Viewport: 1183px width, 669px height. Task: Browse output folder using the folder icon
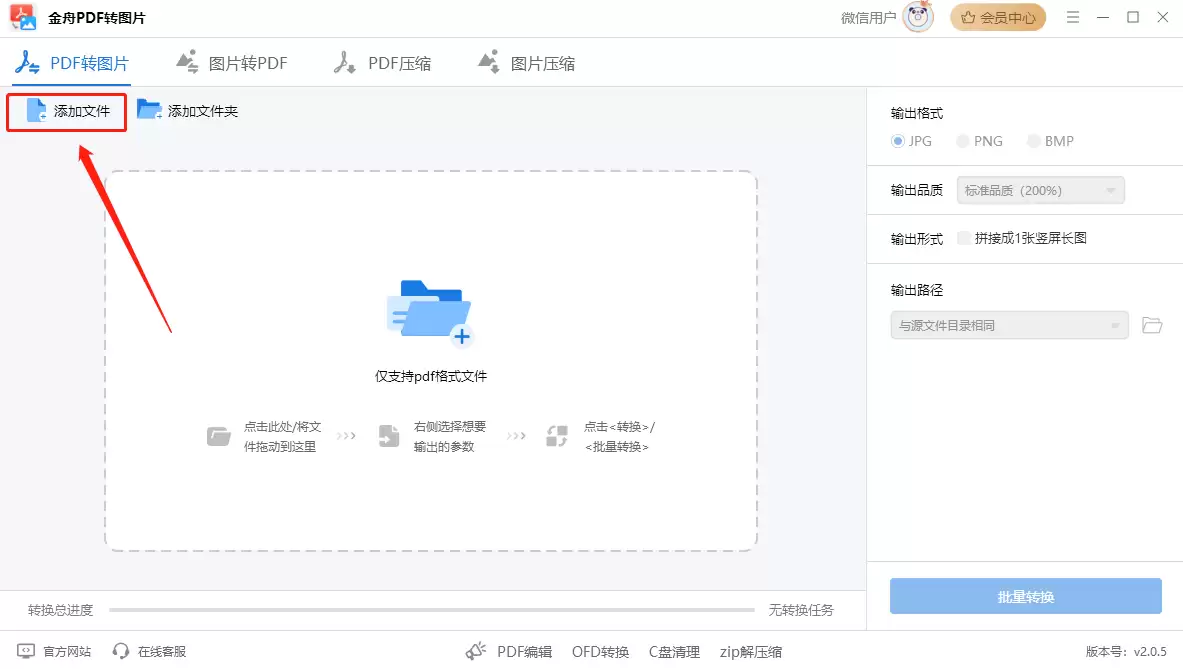(x=1152, y=325)
